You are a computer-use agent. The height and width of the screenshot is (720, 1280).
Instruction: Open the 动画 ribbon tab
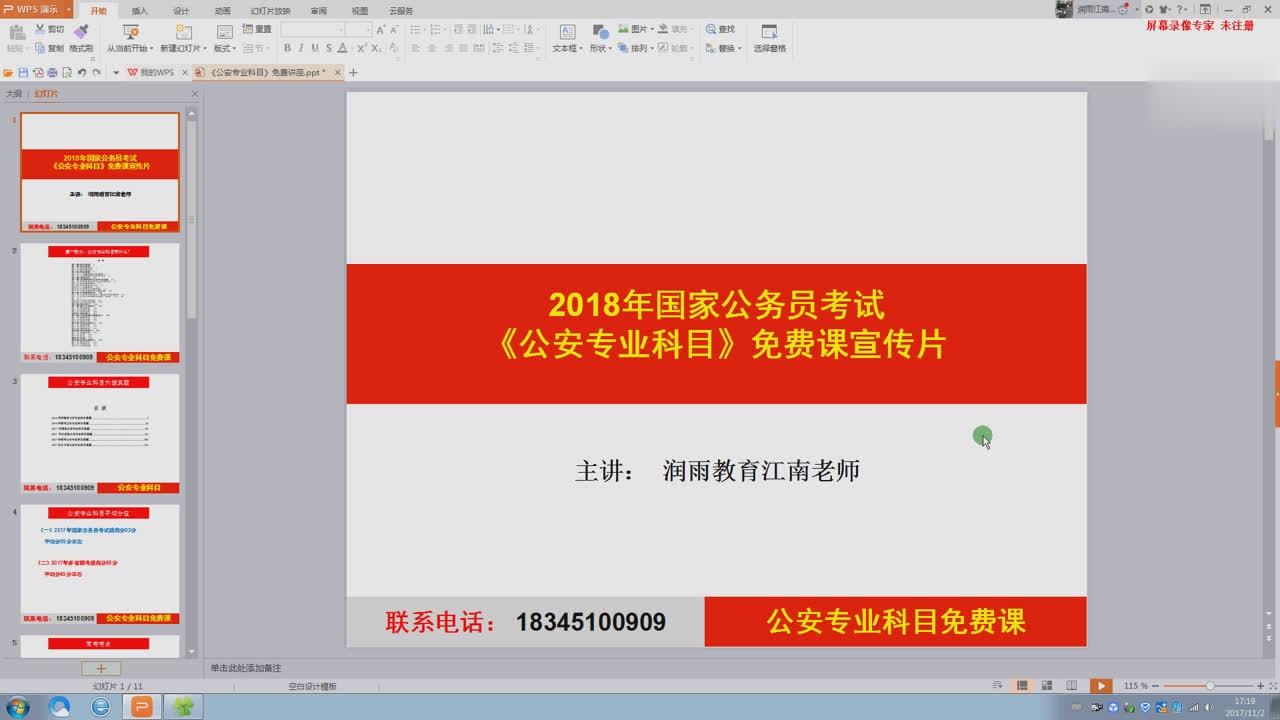(222, 11)
